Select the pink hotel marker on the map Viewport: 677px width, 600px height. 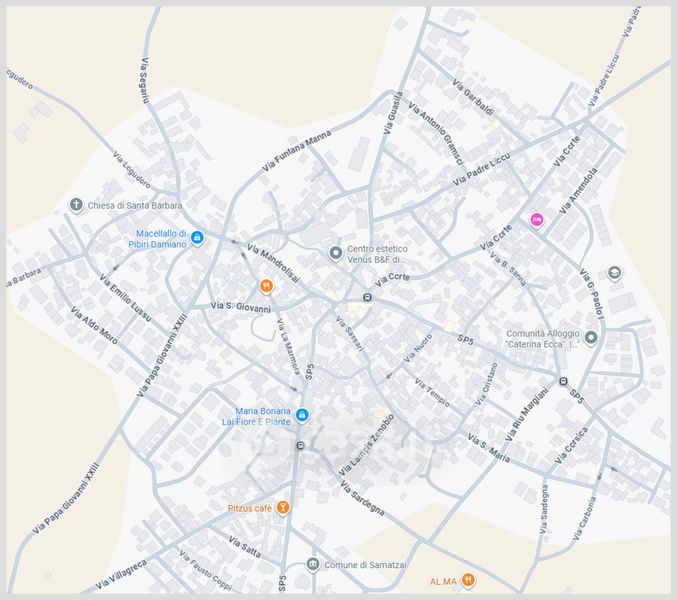536,219
